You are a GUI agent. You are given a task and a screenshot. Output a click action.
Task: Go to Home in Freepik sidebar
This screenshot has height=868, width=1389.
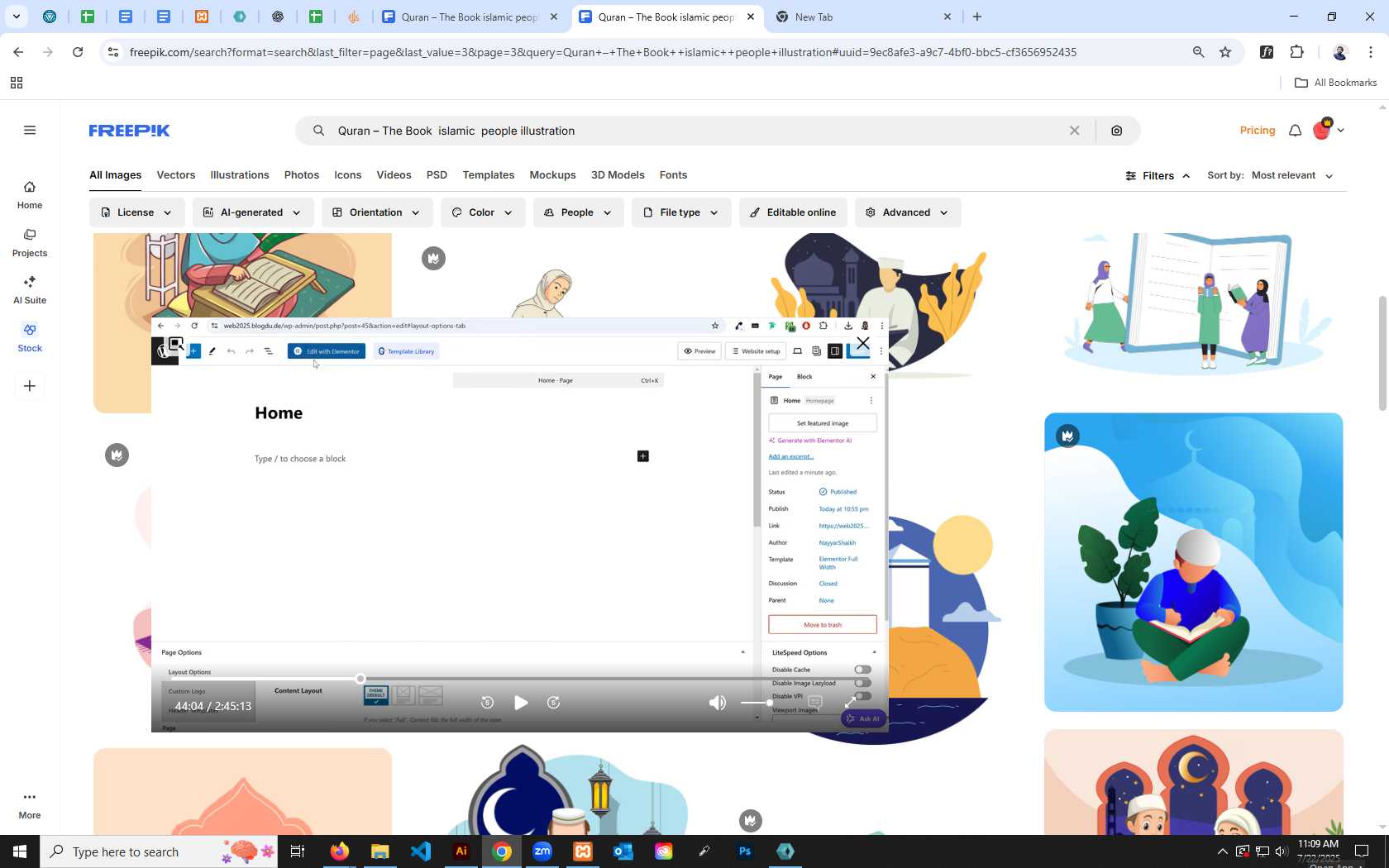click(x=30, y=195)
